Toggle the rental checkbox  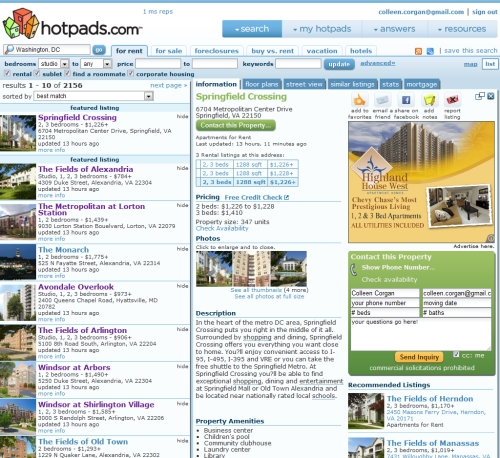[x=7, y=73]
